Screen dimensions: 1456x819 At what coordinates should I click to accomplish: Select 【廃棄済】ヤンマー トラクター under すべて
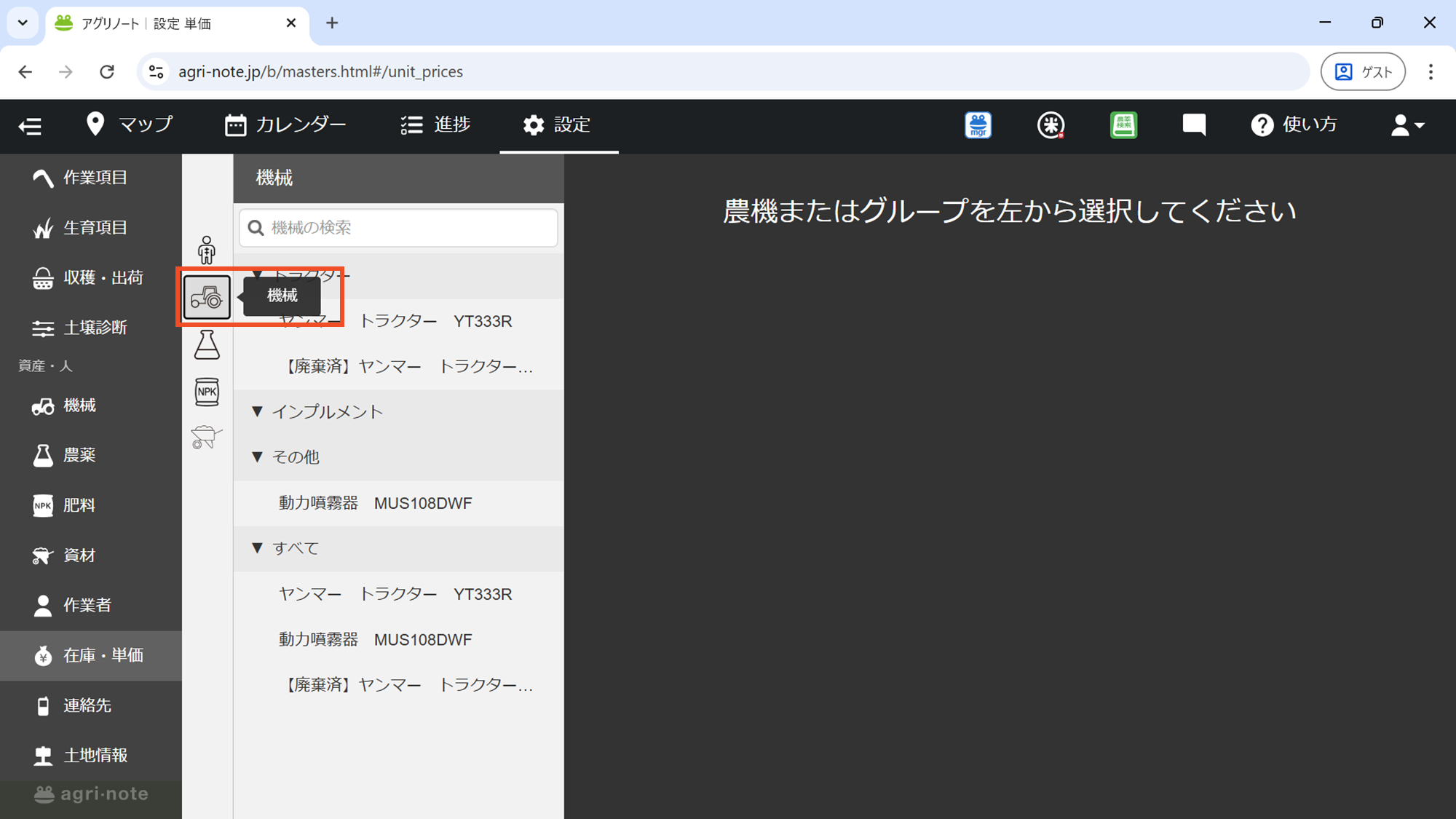point(398,685)
